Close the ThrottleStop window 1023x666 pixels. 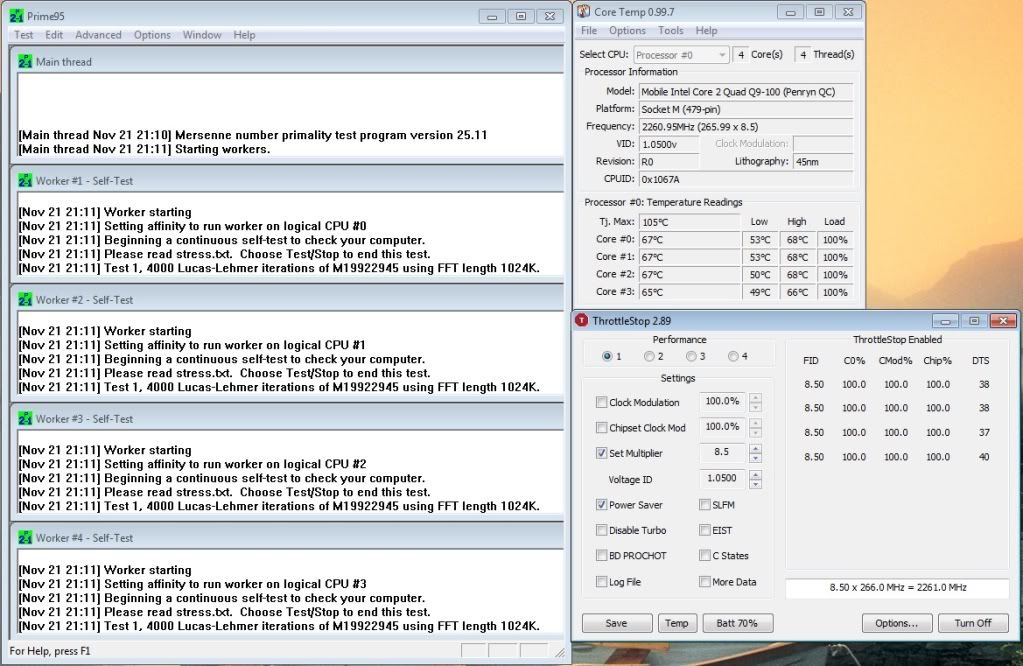1003,320
